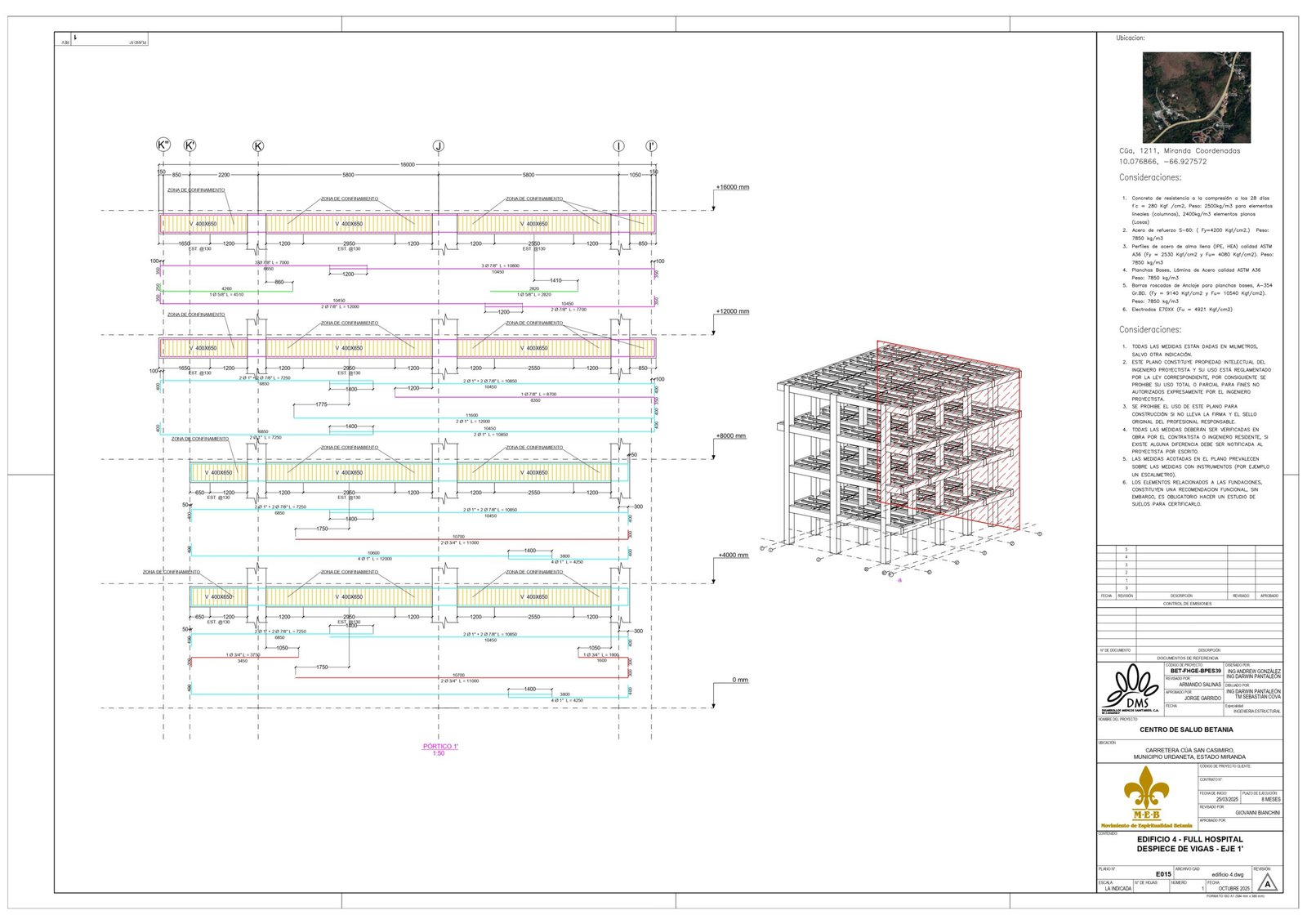The image size is (1307, 924).
Task: Click the aerial location photo thumbnail
Action: 1196,97
